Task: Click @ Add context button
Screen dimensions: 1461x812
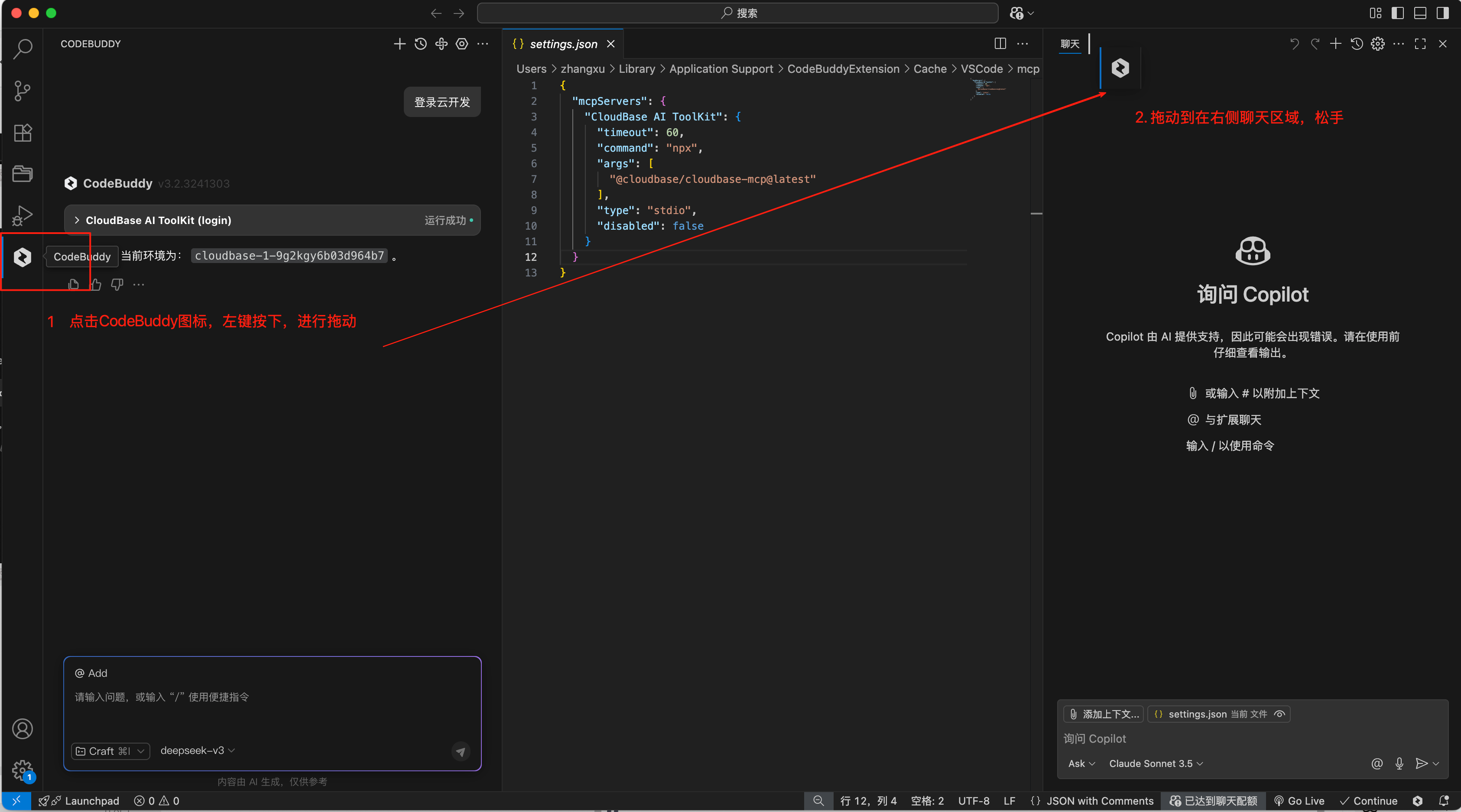Action: [x=91, y=673]
